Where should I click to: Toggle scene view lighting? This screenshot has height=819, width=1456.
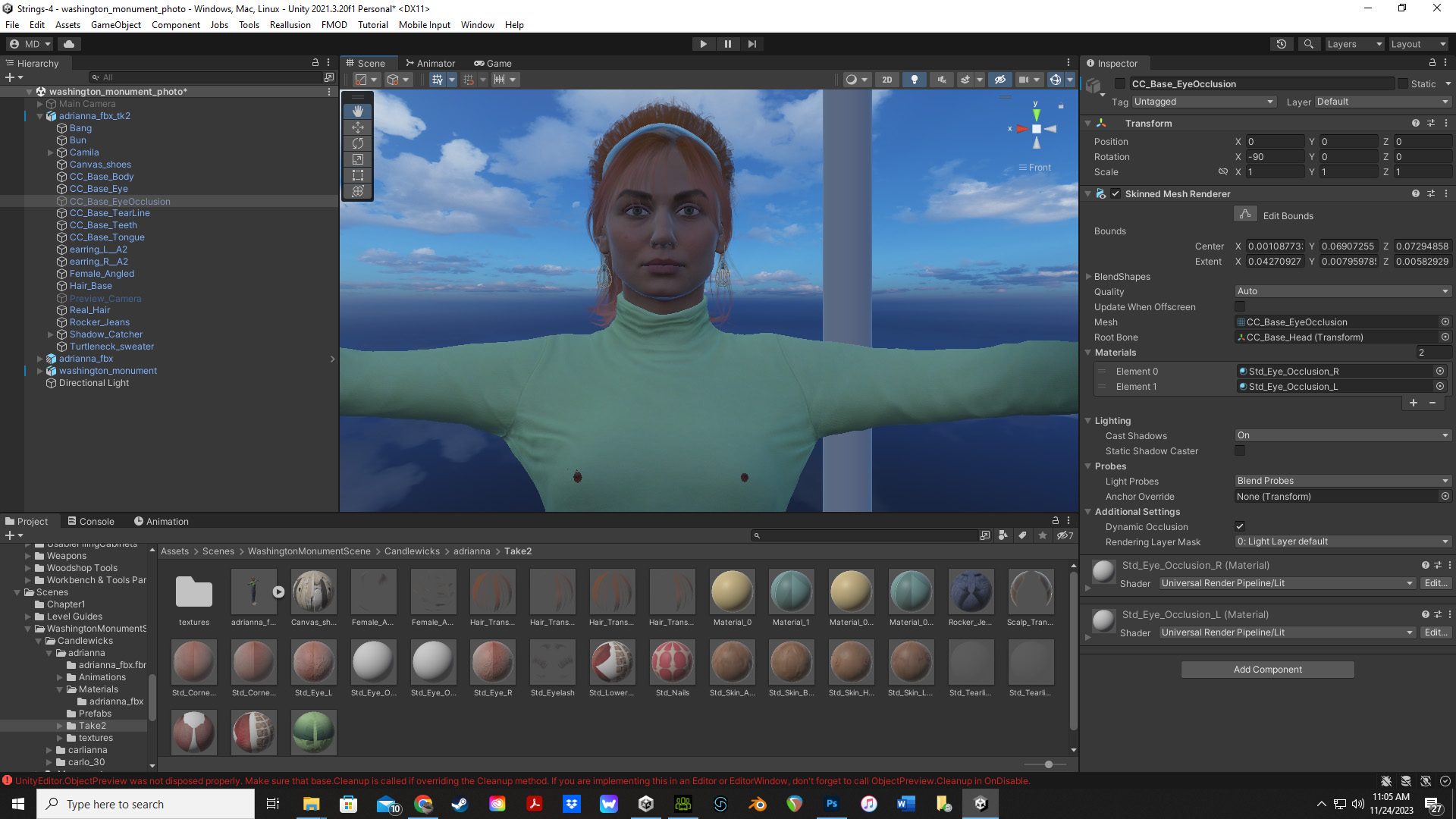[x=915, y=79]
